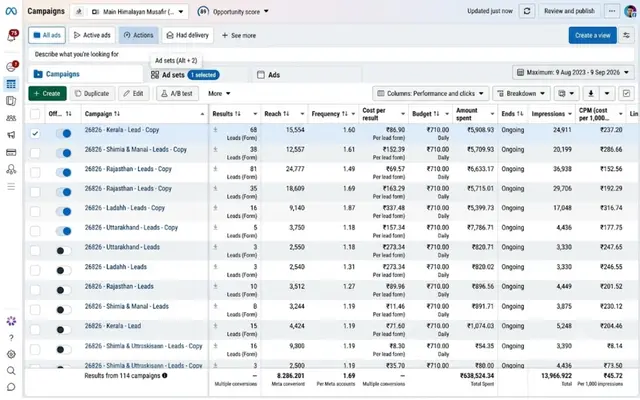This screenshot has width=640, height=400.
Task: Turn off Uttarakhand - Leads - Copy toggle
Action: point(64,231)
